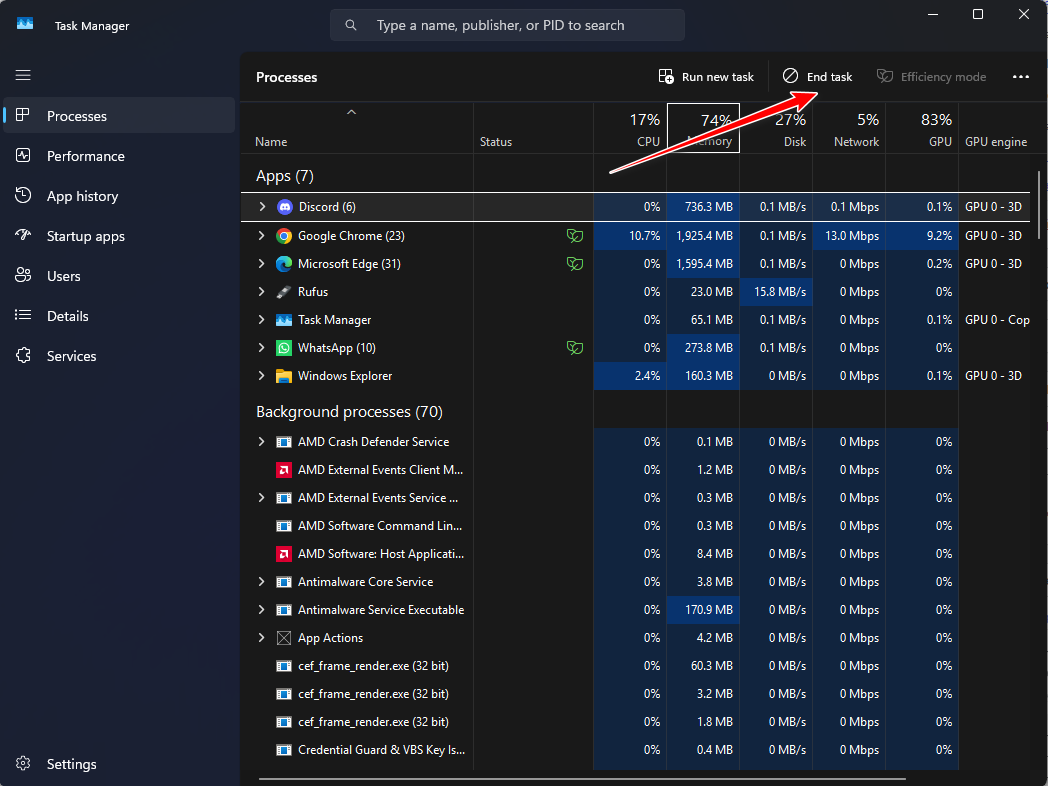Click the Google Chrome icon in list
Viewport: 1048px width, 786px height.
284,236
